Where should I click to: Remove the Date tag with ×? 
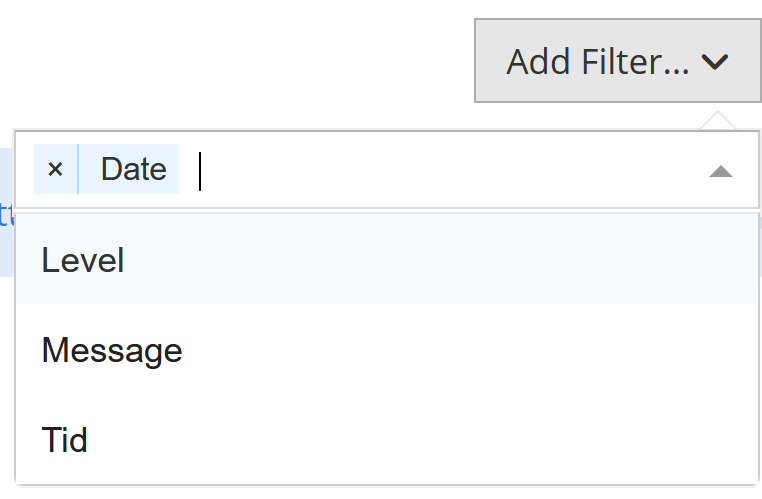point(55,169)
